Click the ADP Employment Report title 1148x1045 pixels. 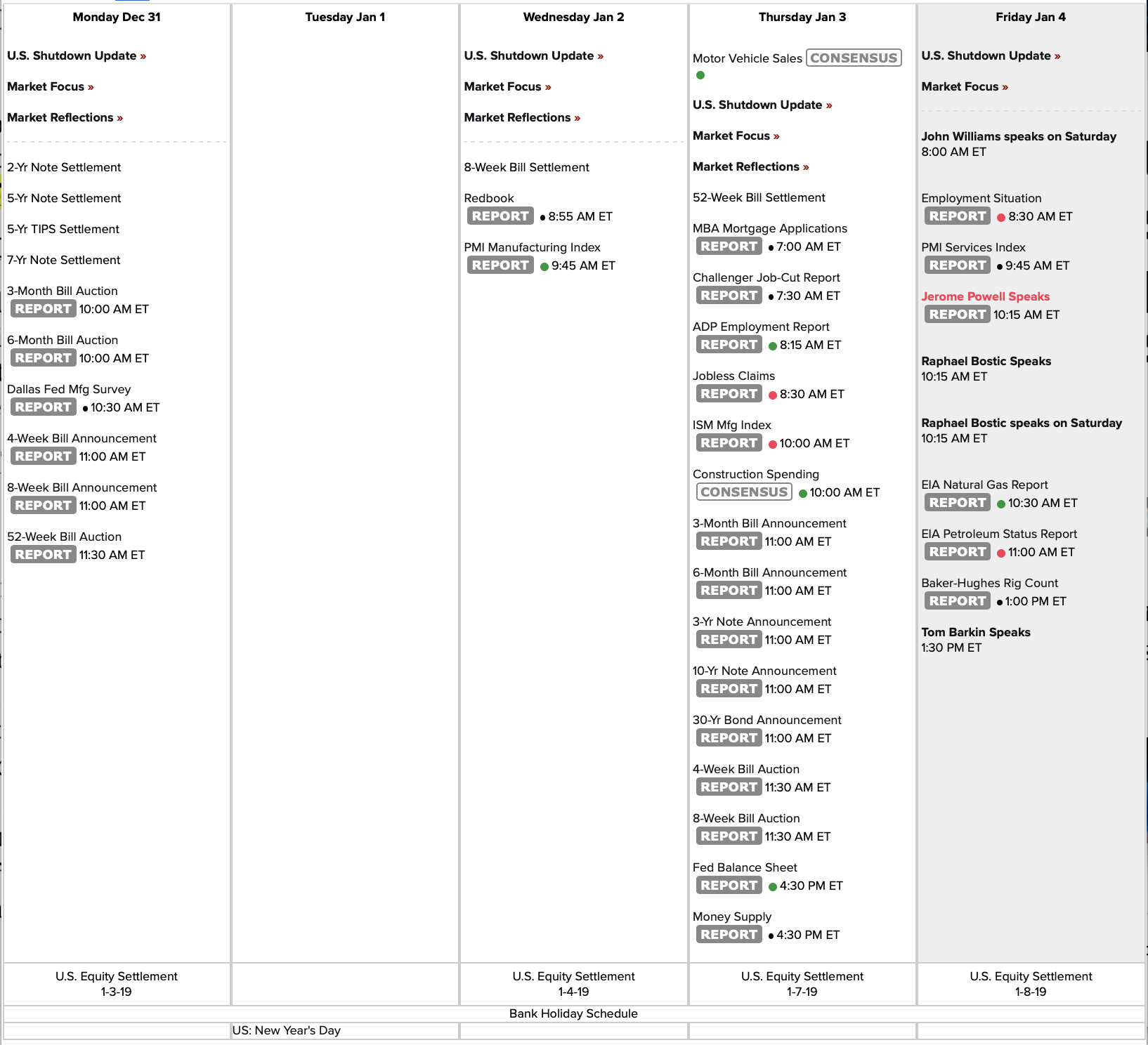761,327
